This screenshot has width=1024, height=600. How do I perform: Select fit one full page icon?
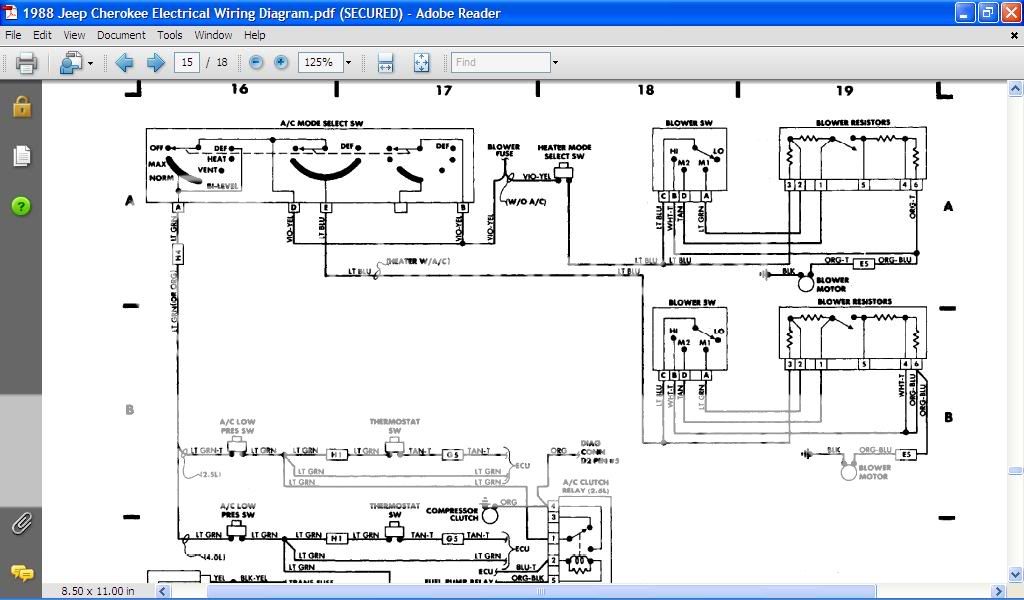pos(421,63)
